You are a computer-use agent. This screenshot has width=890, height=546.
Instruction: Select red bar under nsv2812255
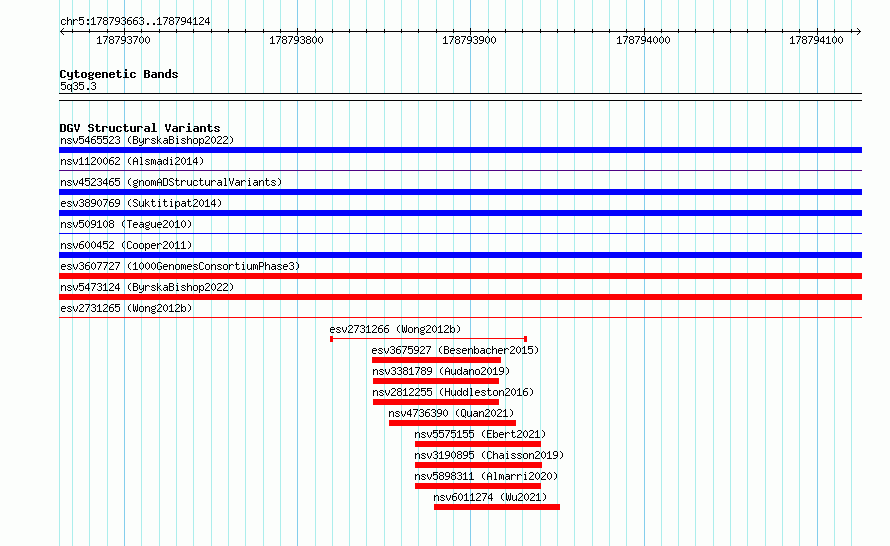pos(436,402)
